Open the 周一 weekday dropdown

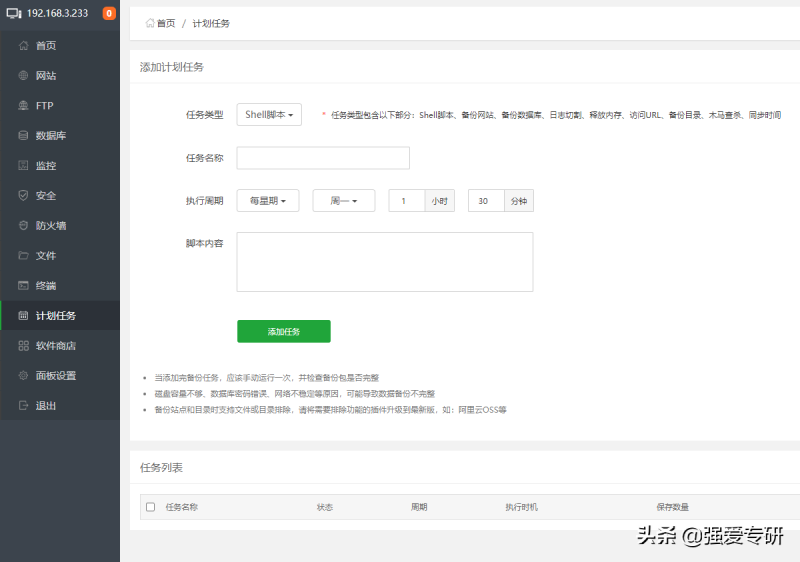pos(344,201)
